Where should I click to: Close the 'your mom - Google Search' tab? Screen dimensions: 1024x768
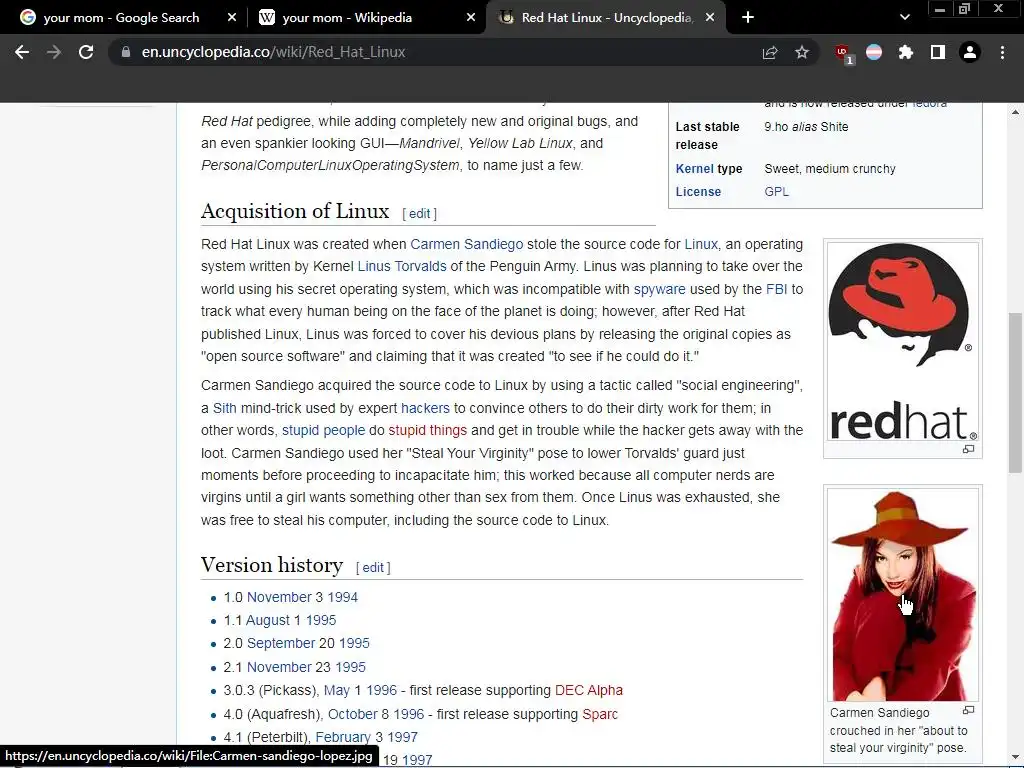232,18
